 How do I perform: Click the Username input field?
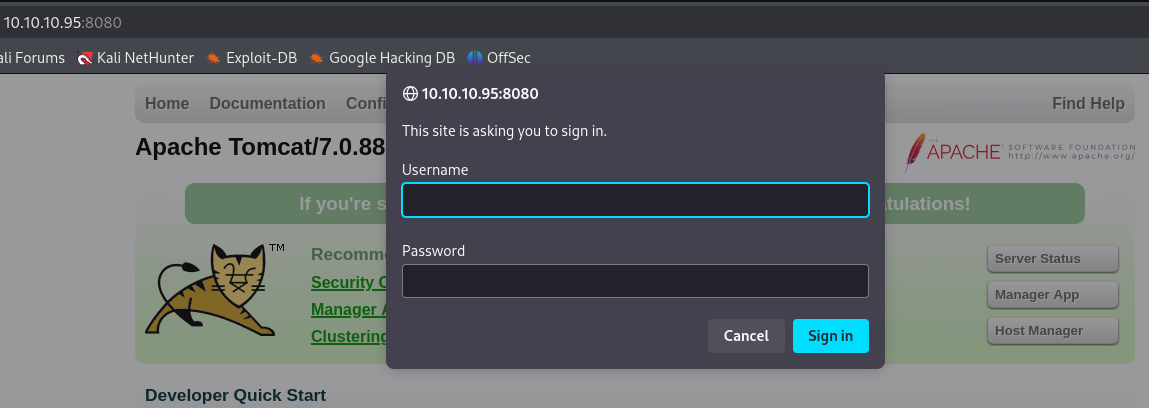click(x=635, y=200)
